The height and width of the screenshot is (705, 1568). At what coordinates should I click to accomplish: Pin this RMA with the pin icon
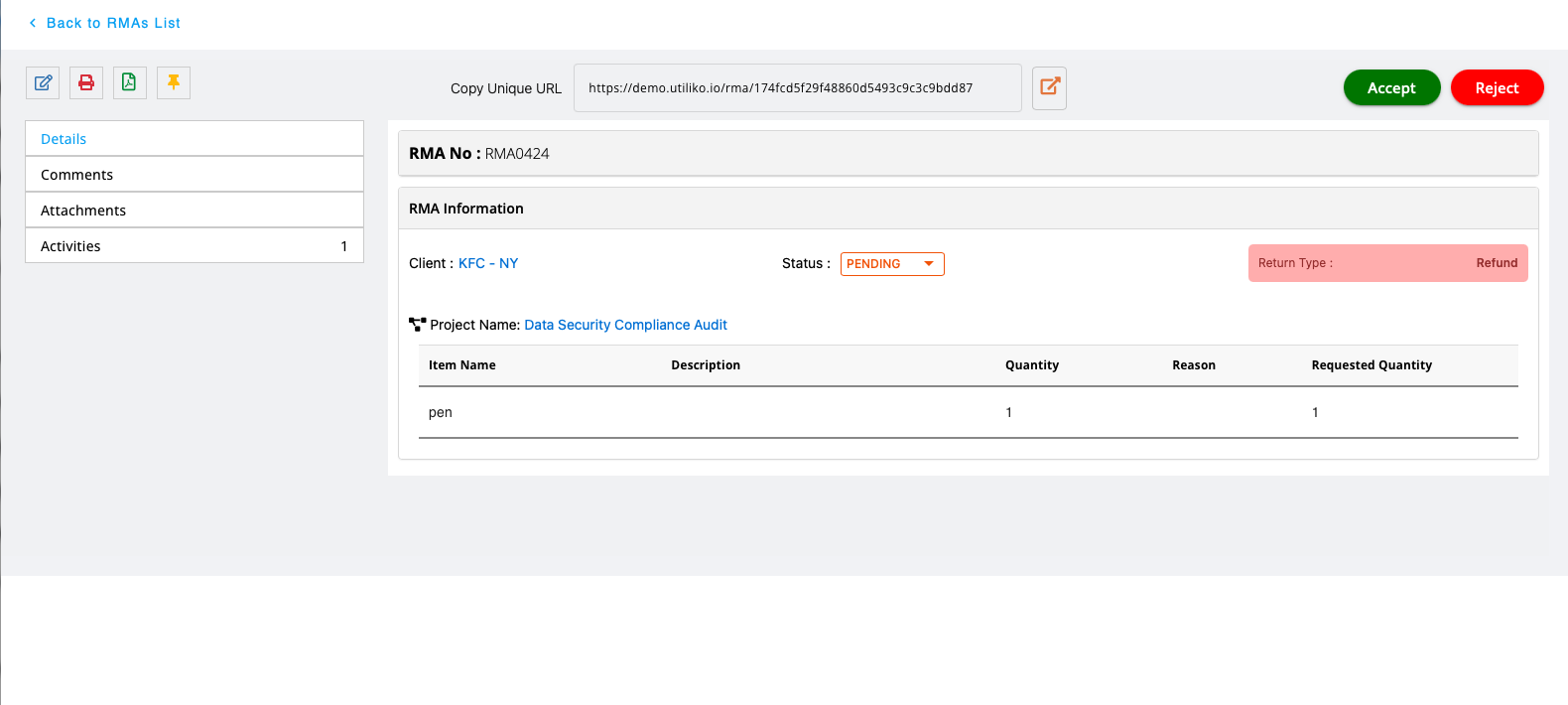coord(174,83)
